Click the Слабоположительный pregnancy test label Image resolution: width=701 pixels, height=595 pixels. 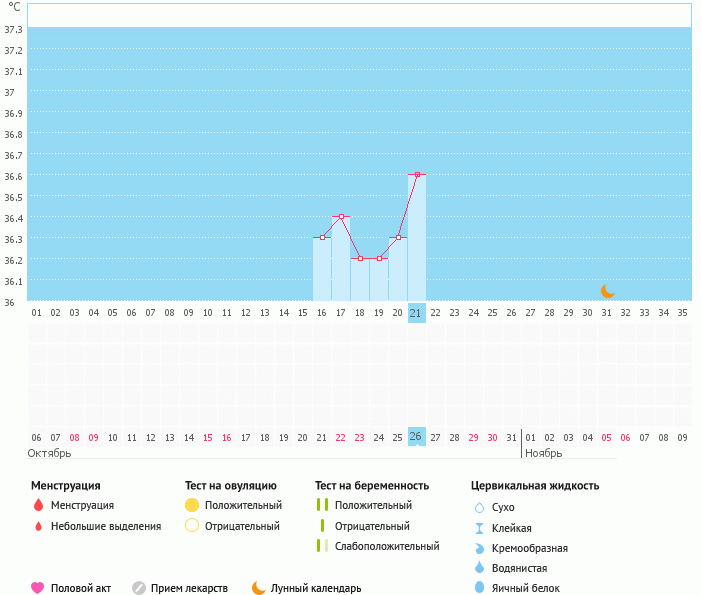[x=387, y=546]
